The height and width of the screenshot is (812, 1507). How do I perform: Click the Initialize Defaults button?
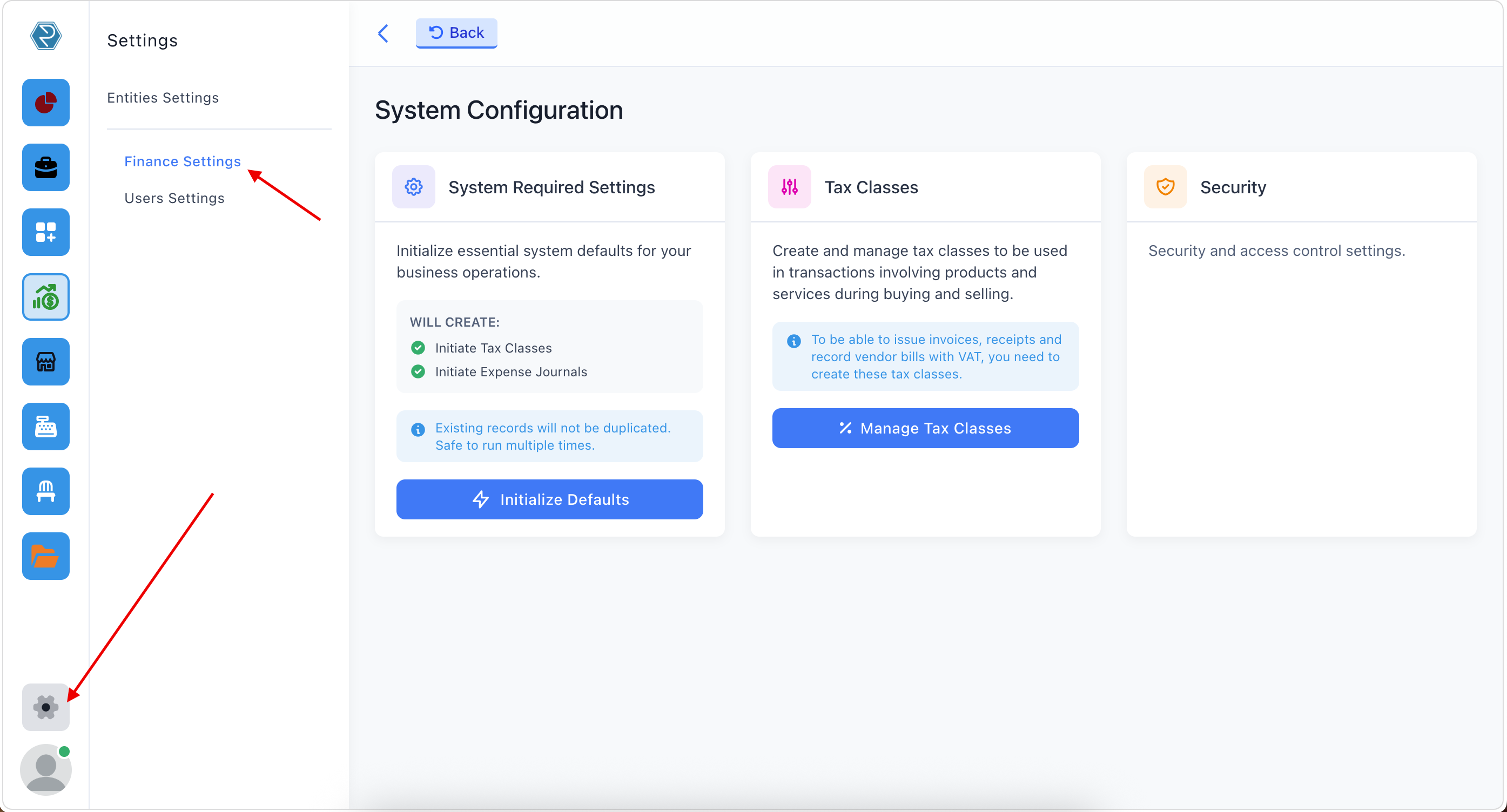[x=549, y=499]
